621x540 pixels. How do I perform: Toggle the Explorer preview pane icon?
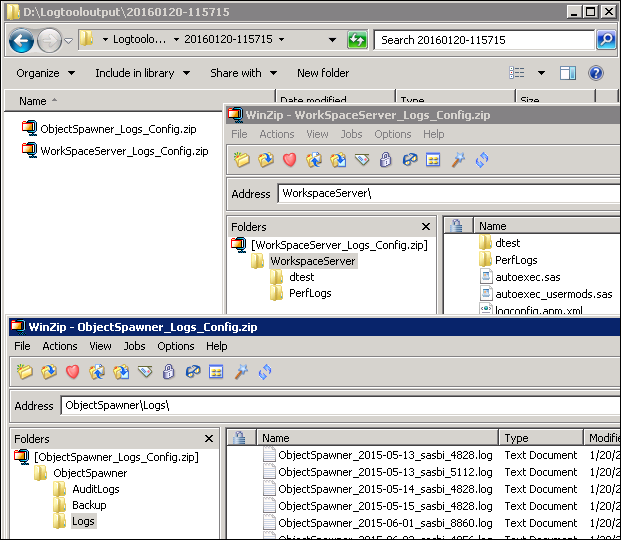(568, 73)
